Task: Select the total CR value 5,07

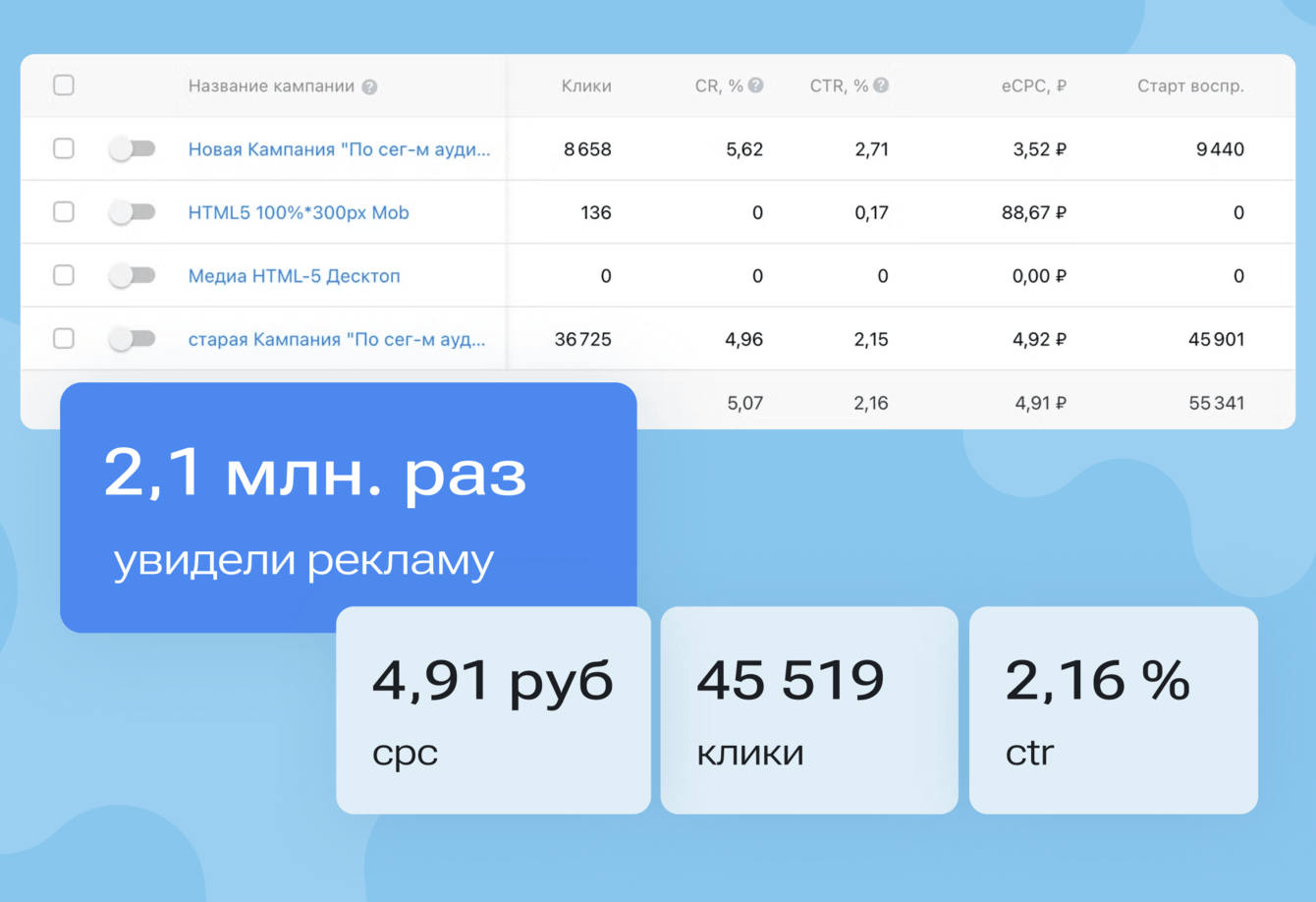Action: (x=744, y=403)
